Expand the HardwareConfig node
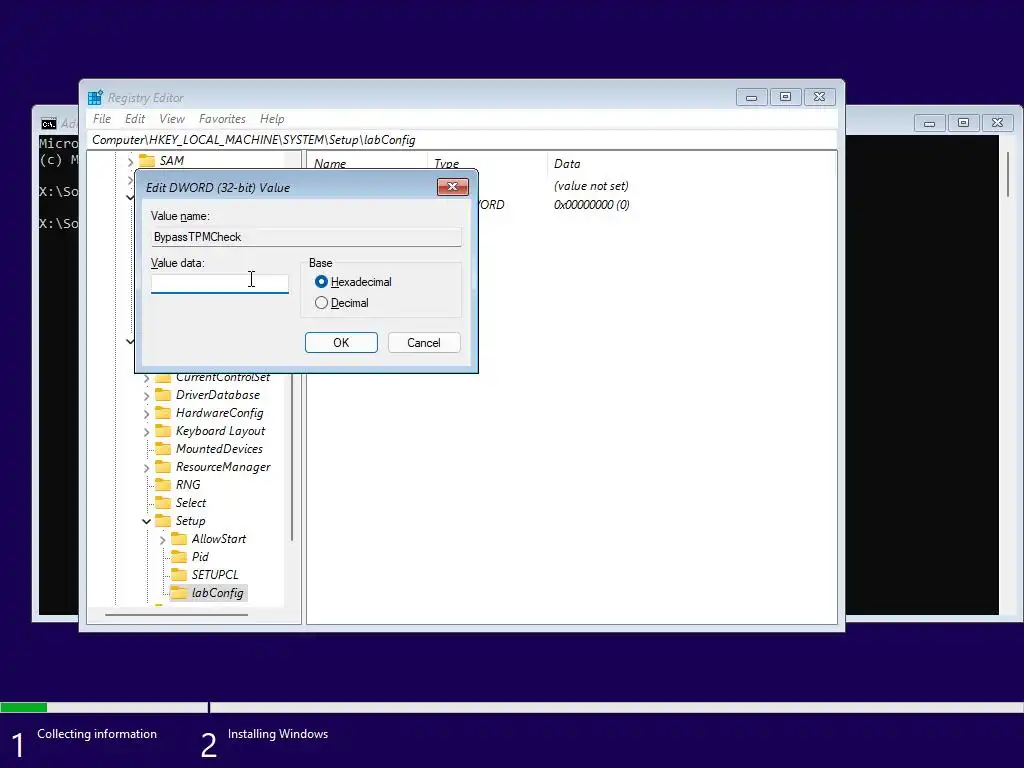 pos(146,414)
